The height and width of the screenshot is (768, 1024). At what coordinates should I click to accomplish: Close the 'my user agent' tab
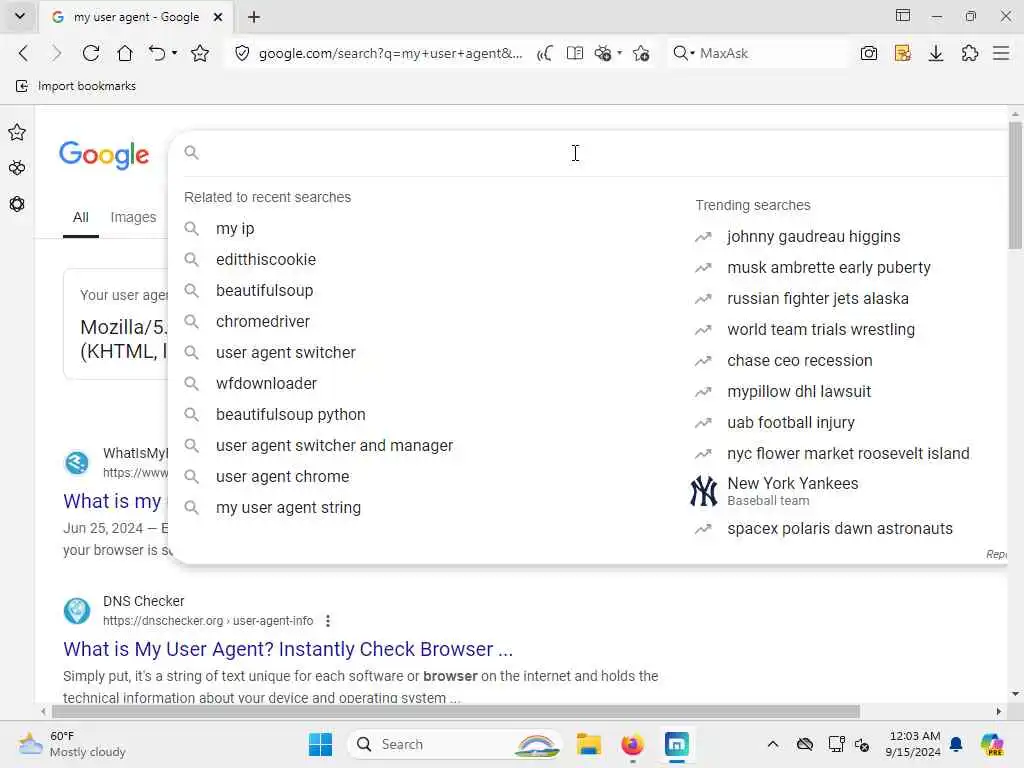point(218,17)
